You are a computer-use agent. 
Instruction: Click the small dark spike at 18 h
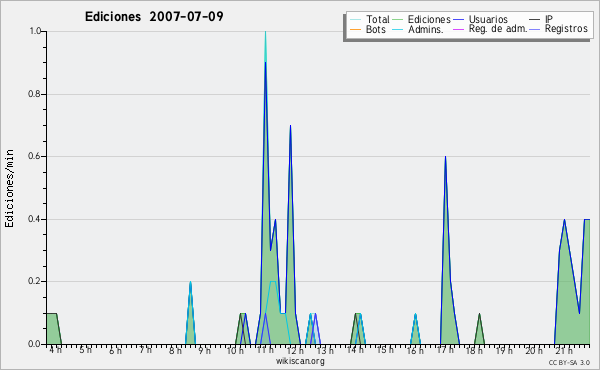click(479, 329)
